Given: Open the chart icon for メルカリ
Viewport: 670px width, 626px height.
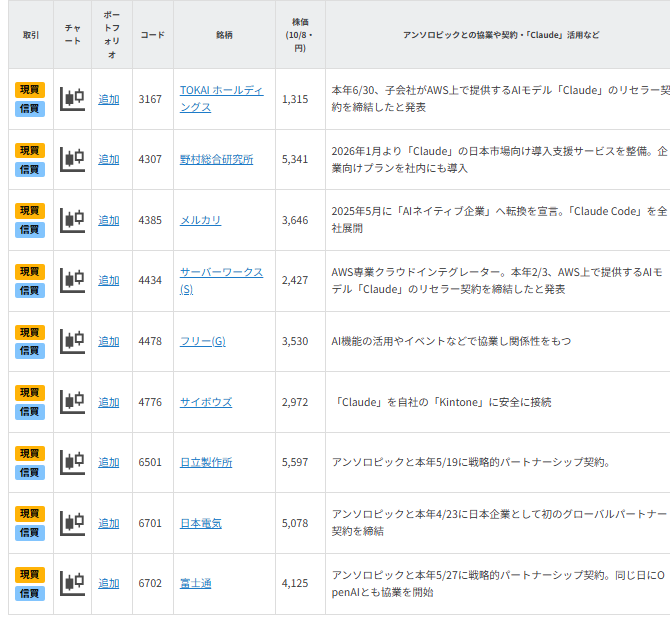Looking at the screenshot, I should click(x=72, y=220).
